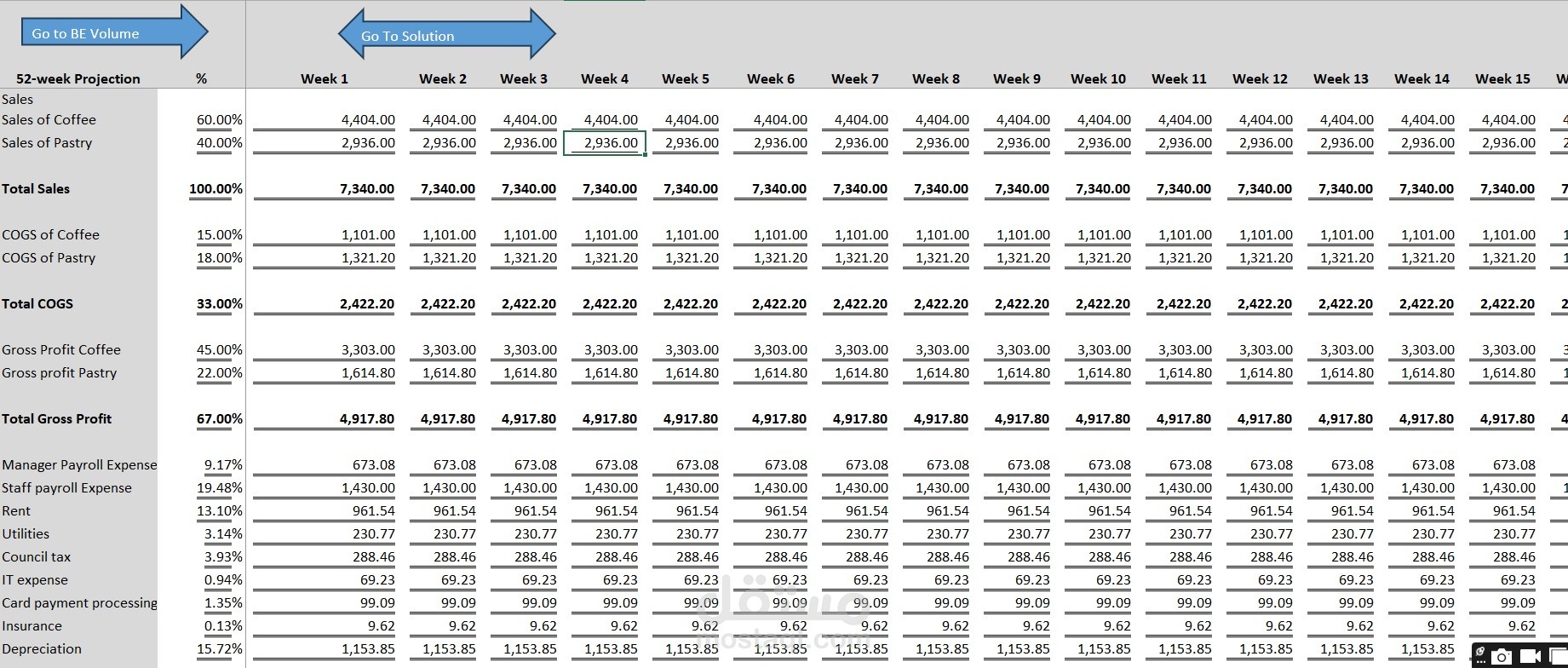Image resolution: width=1568 pixels, height=668 pixels.
Task: Select the Week 8 column header
Action: (x=936, y=78)
